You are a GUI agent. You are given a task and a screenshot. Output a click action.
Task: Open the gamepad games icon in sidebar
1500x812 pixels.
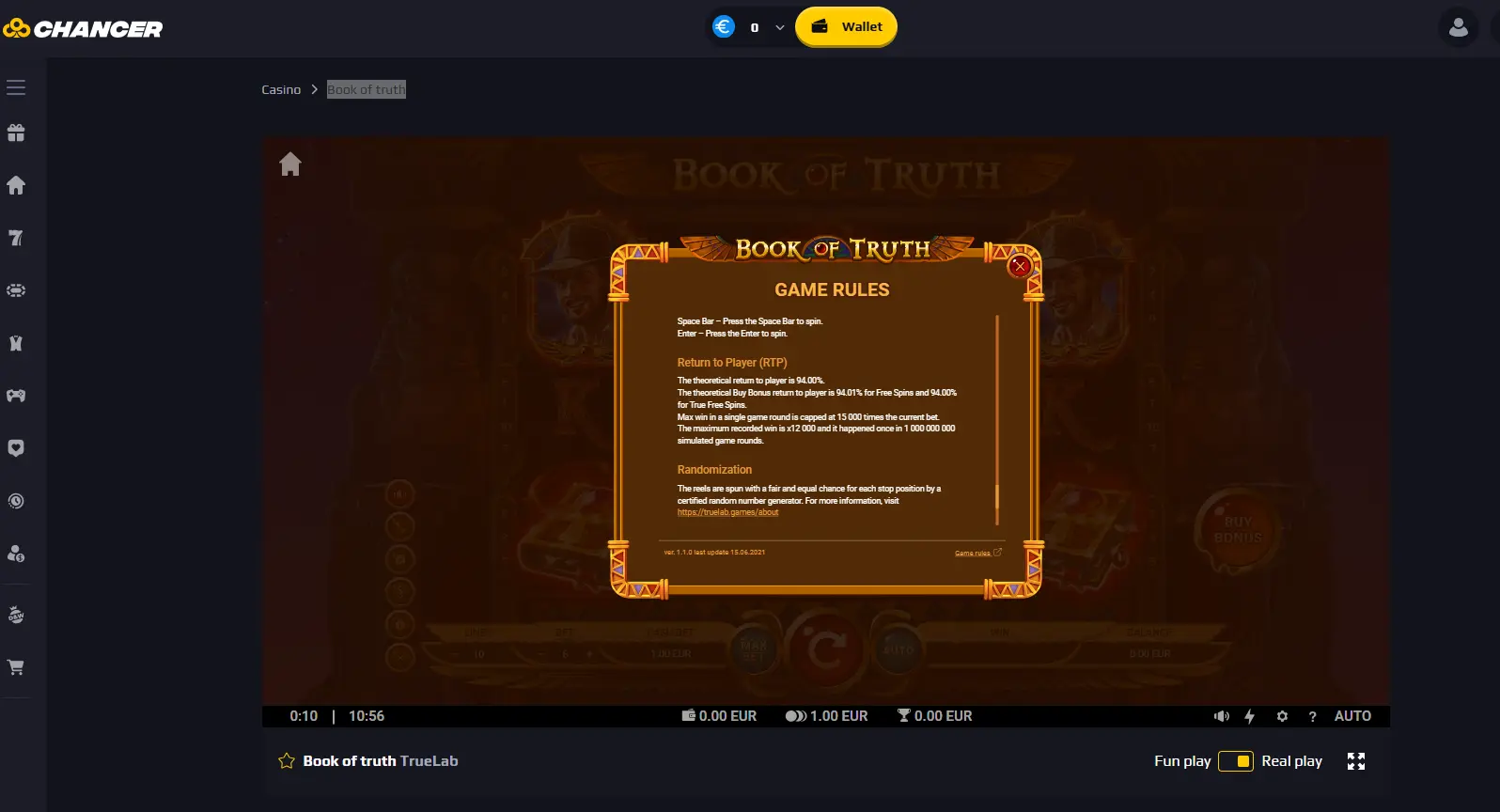(x=16, y=396)
